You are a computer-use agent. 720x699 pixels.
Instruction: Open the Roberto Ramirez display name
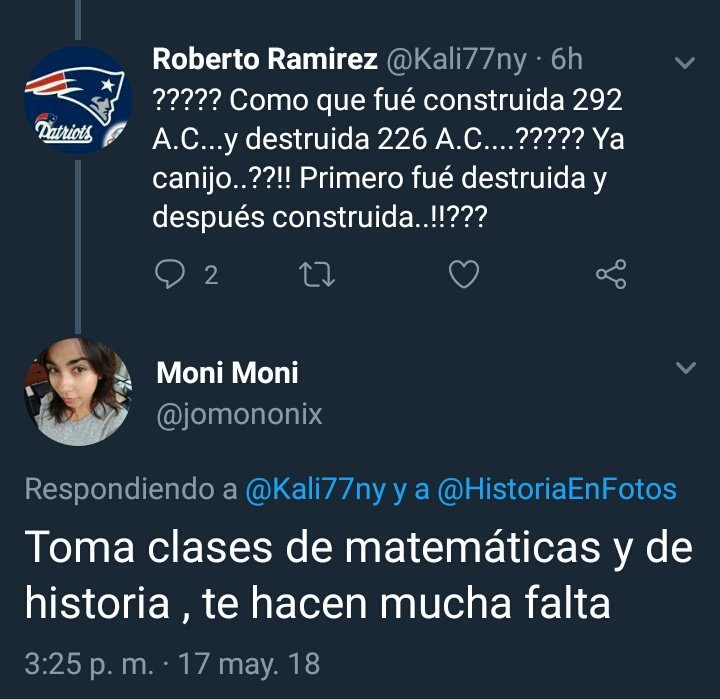(265, 60)
